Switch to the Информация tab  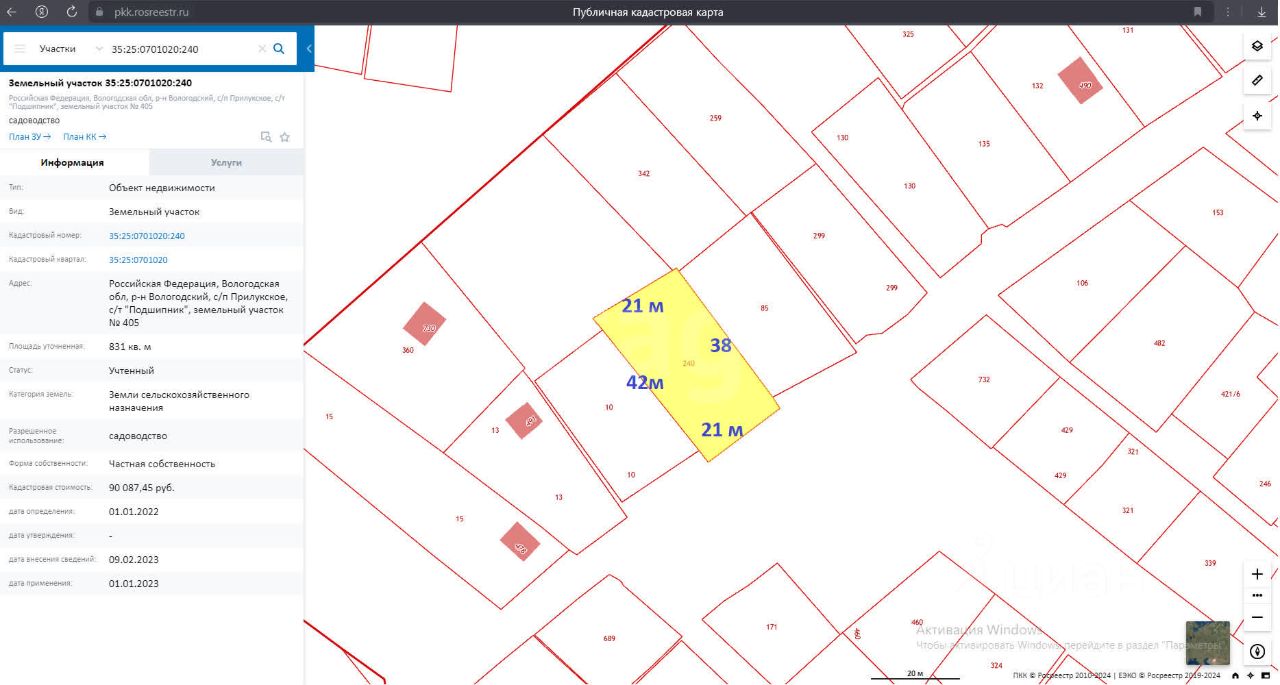pos(72,162)
